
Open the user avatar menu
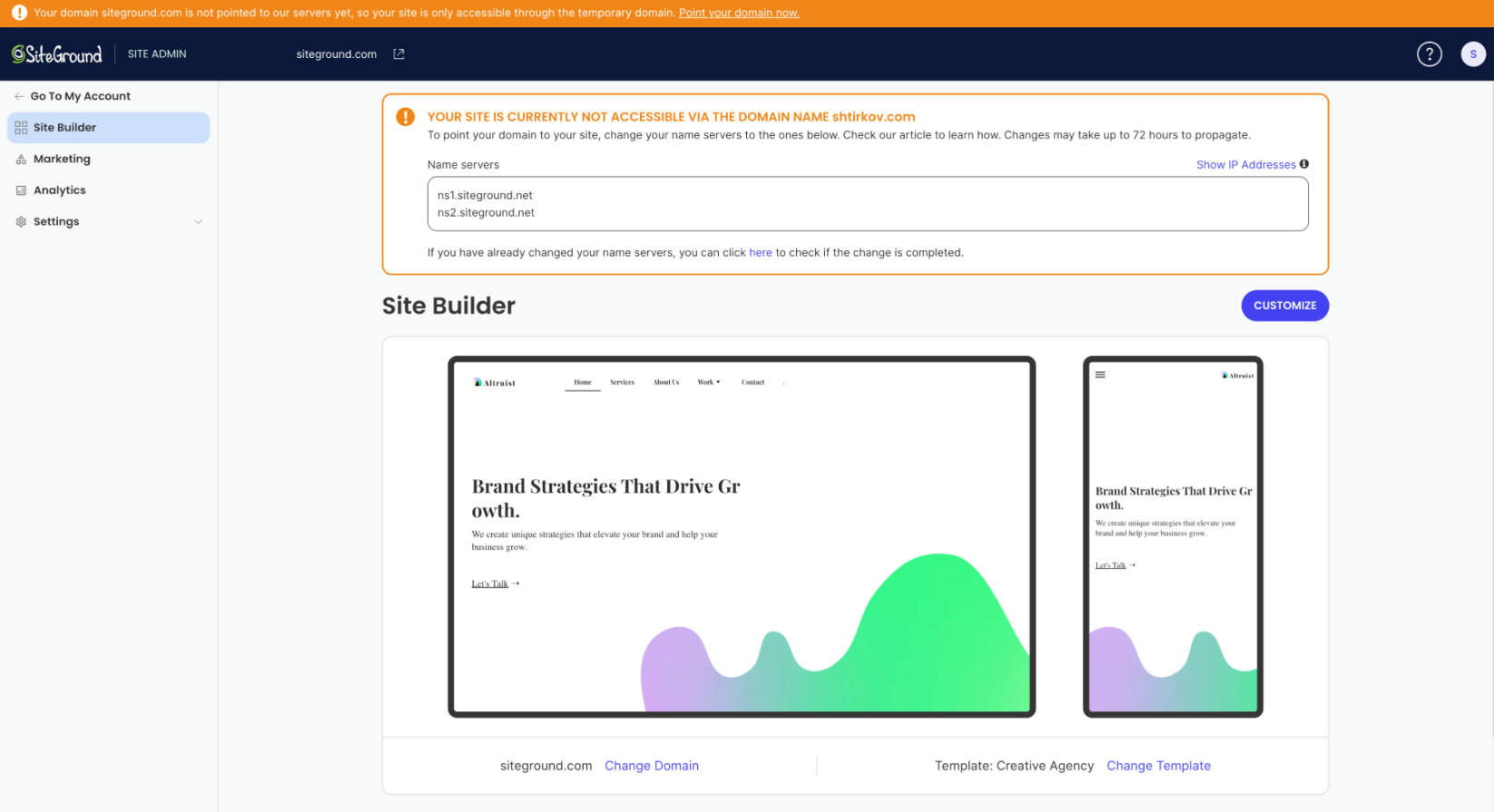[x=1472, y=54]
